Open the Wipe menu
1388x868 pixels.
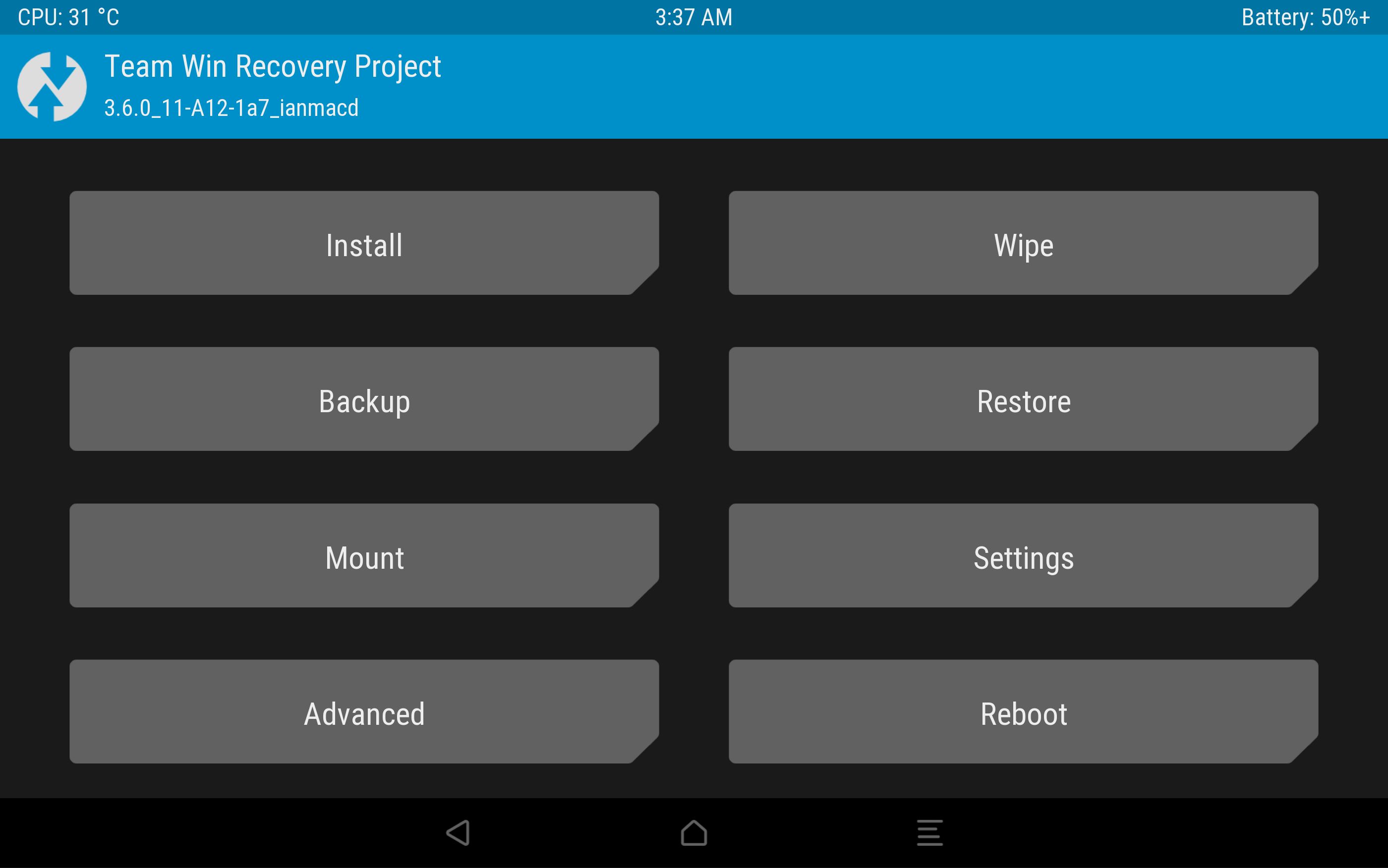[x=1023, y=243]
